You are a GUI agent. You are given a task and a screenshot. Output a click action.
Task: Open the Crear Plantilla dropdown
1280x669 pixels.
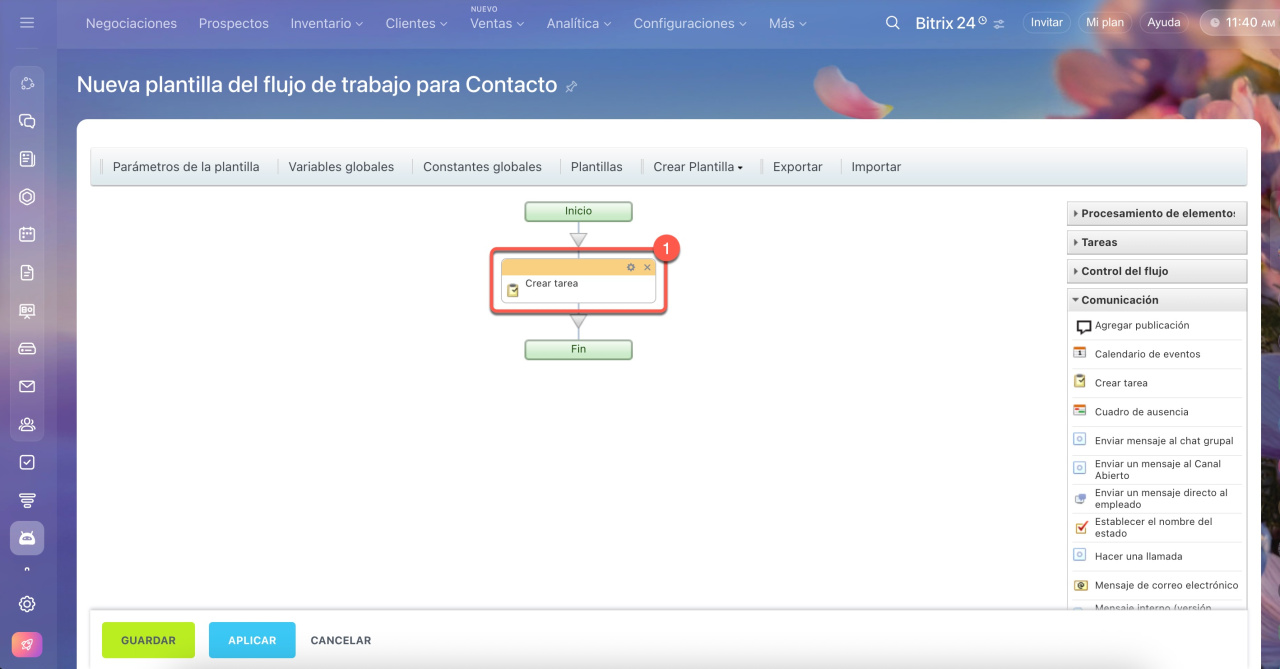[698, 167]
